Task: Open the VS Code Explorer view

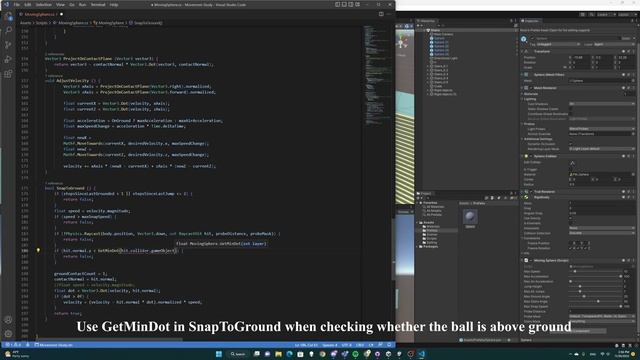Action: click(8, 17)
